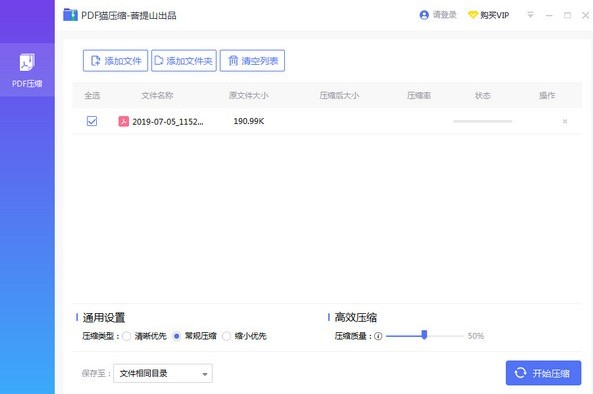Select file name 2019-07-05_1152...

pos(168,122)
